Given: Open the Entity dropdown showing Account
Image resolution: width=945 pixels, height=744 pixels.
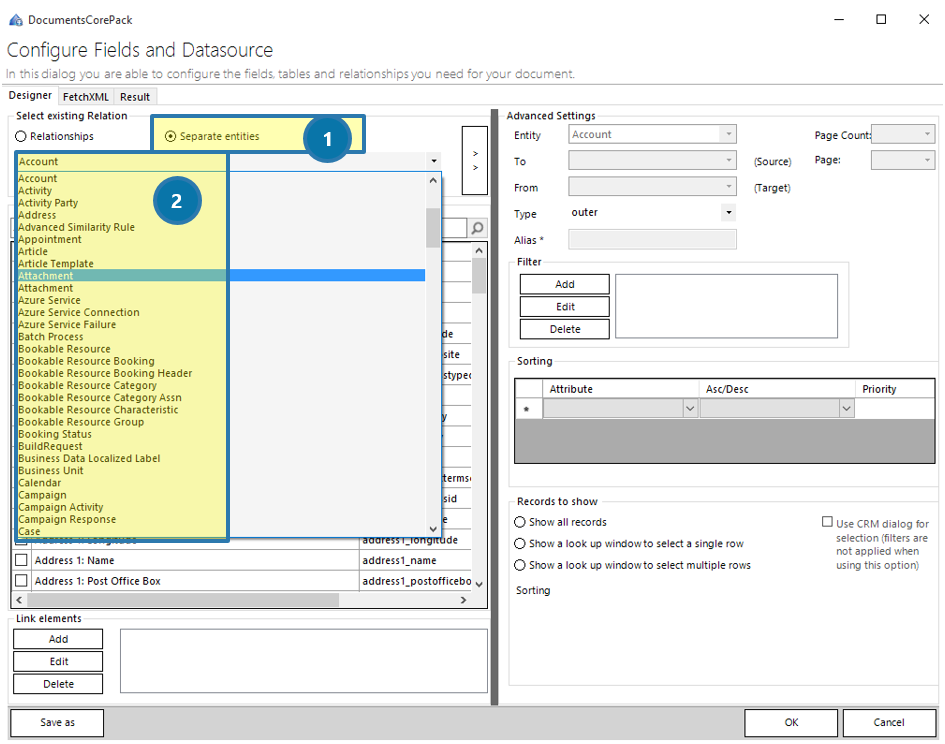Looking at the screenshot, I should point(730,134).
